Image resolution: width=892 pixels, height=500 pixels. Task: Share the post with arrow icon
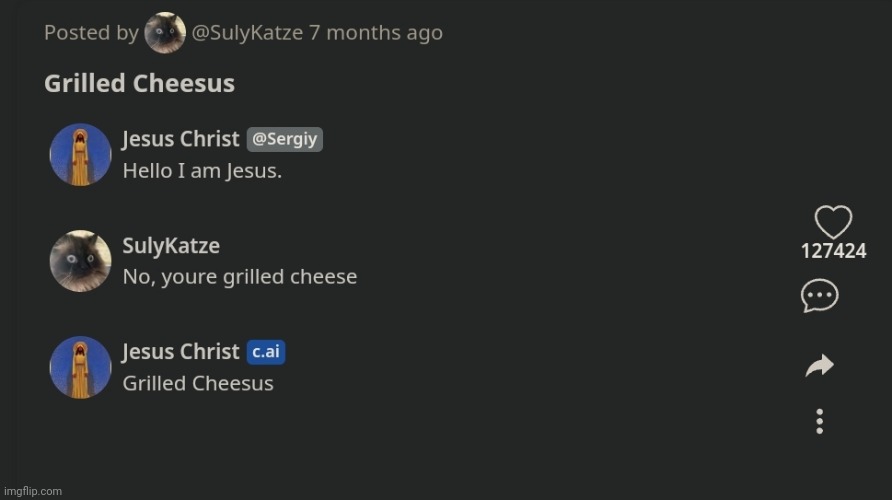coord(819,367)
